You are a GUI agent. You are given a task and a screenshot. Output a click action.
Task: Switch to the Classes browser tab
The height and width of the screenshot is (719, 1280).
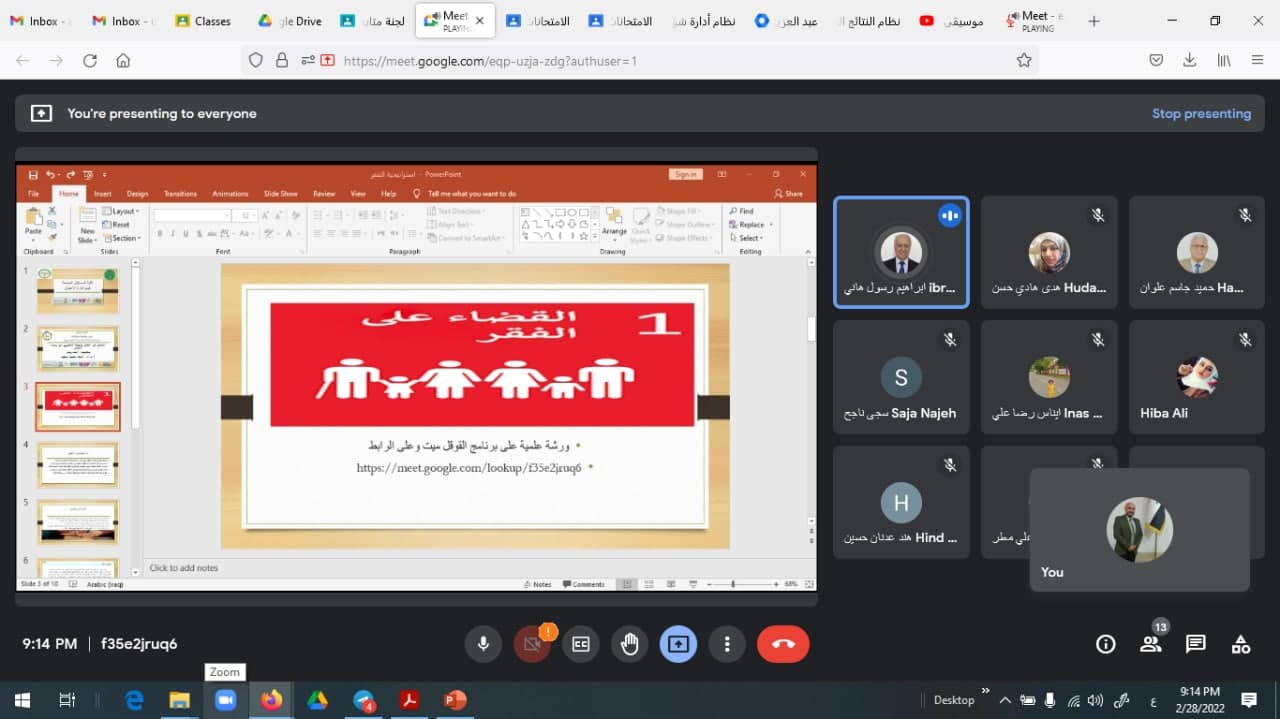pyautogui.click(x=204, y=21)
